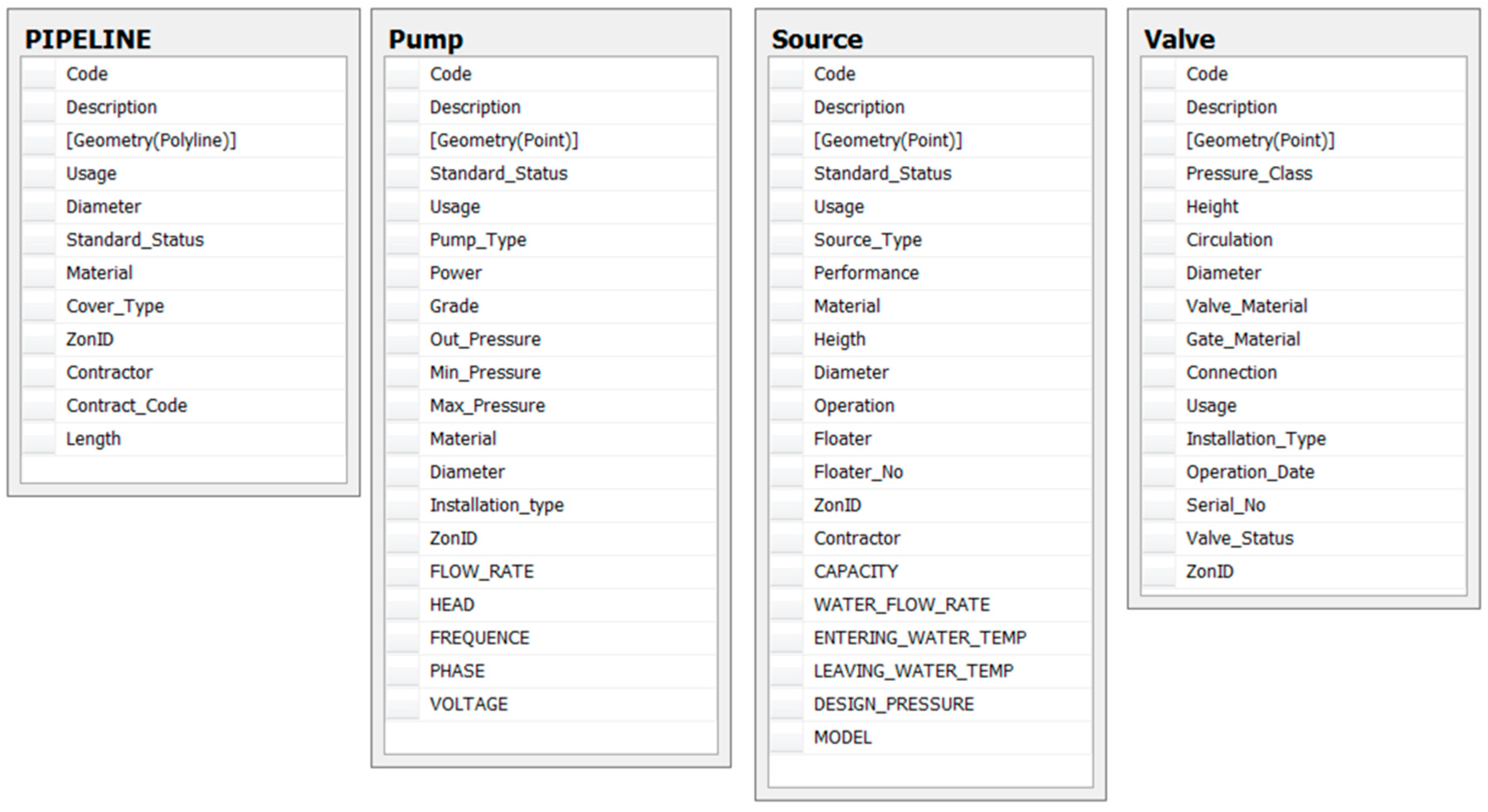Click the ENTERING_WATER_TEMP column
This screenshot has width=1488, height=812.
(x=920, y=638)
